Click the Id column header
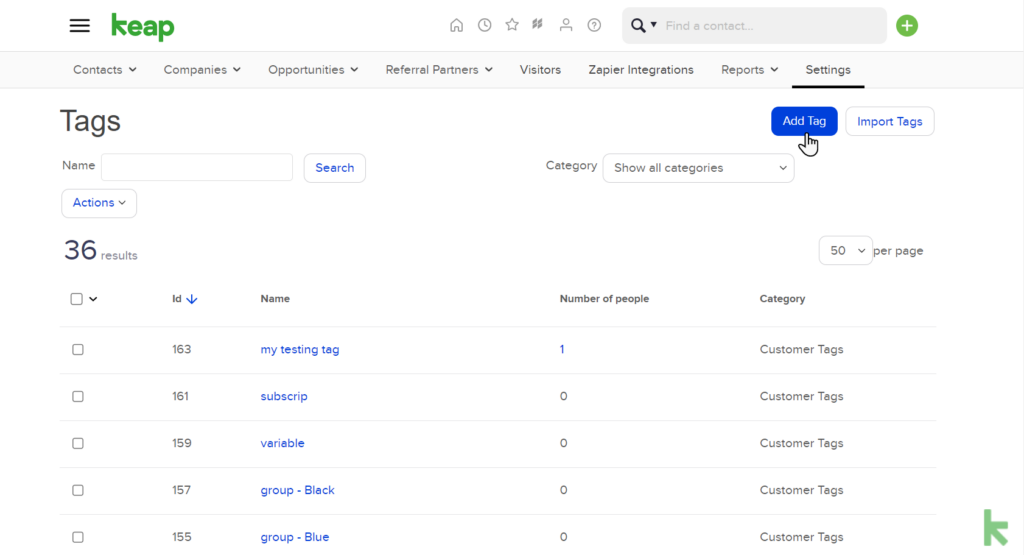 (177, 298)
